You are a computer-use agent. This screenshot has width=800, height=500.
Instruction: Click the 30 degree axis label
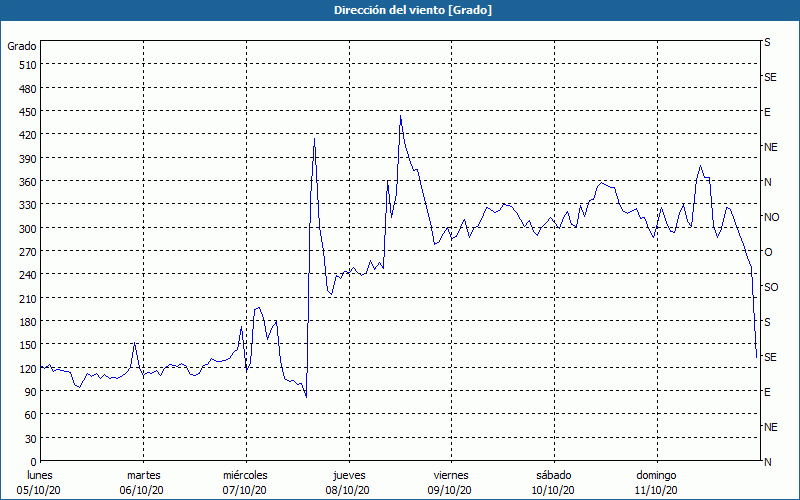(x=31, y=439)
